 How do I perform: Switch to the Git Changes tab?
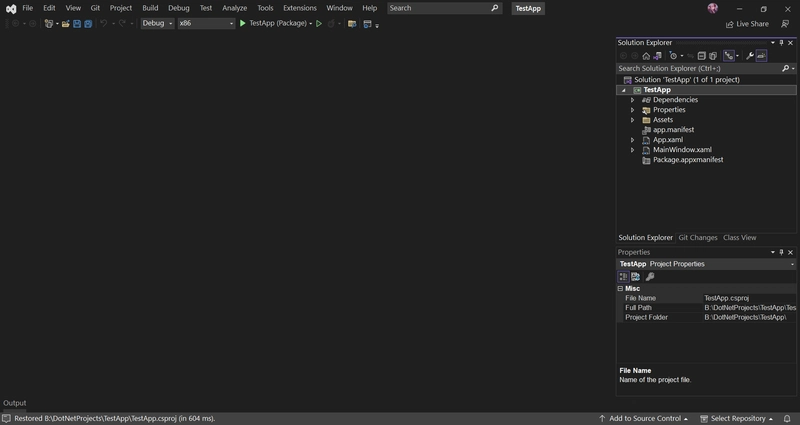(697, 238)
